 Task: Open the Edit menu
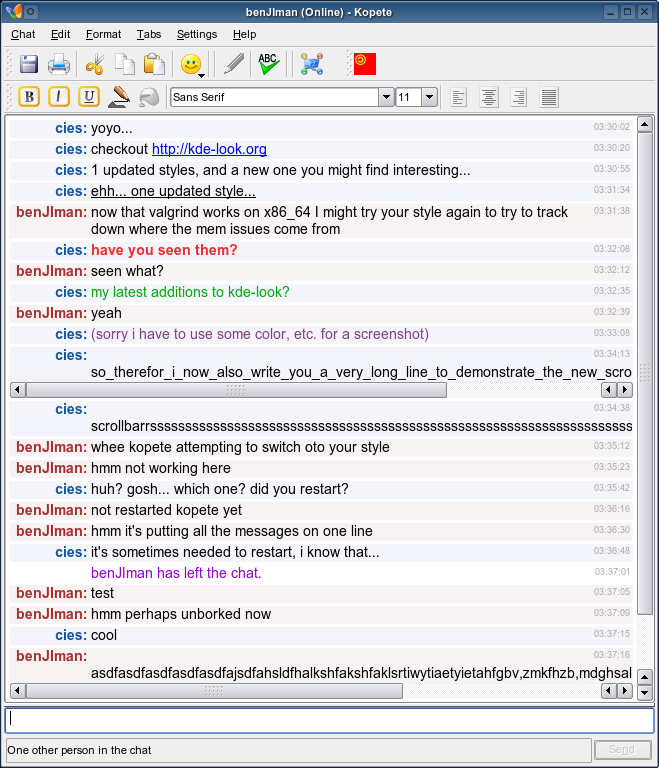[x=60, y=34]
